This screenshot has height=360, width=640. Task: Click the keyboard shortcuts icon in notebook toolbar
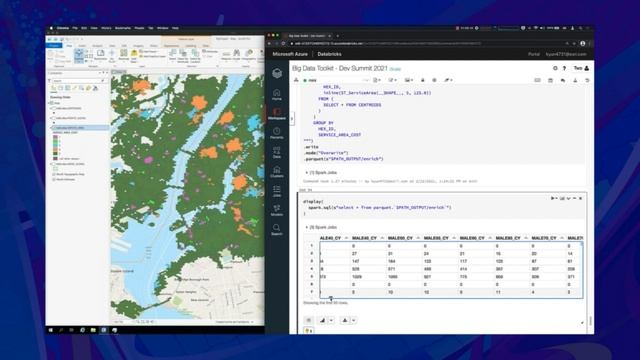coord(538,80)
